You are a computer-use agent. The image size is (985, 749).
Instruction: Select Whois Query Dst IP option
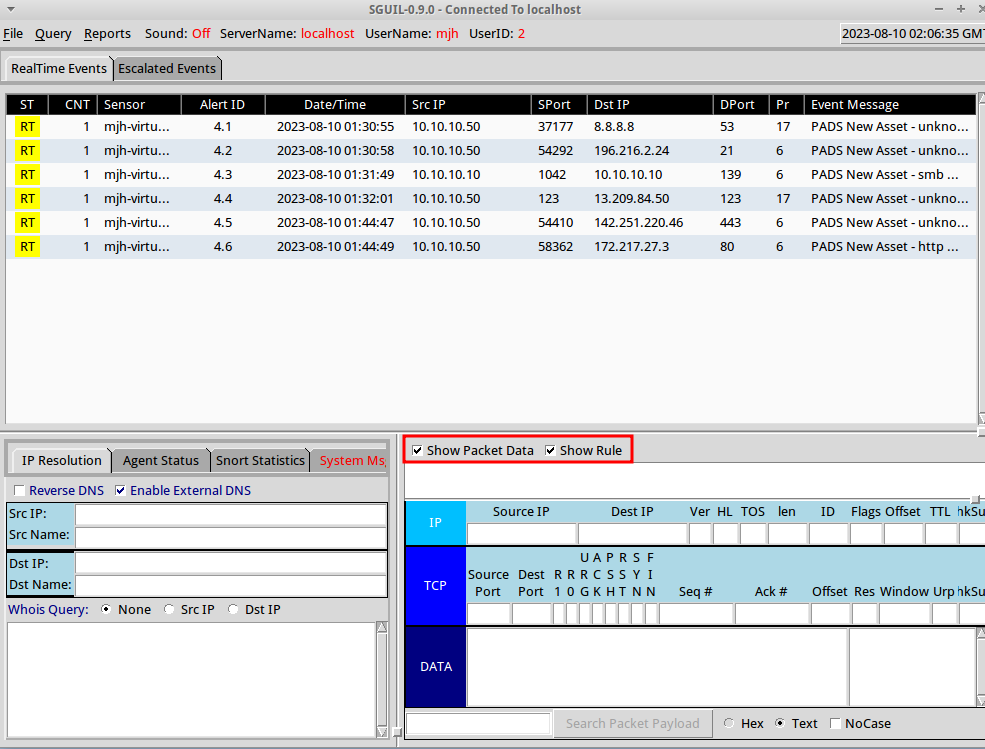tap(233, 610)
